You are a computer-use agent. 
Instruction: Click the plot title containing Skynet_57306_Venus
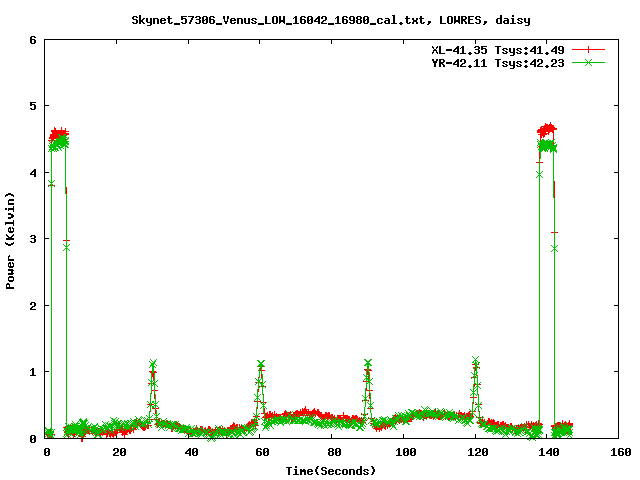[x=318, y=20]
